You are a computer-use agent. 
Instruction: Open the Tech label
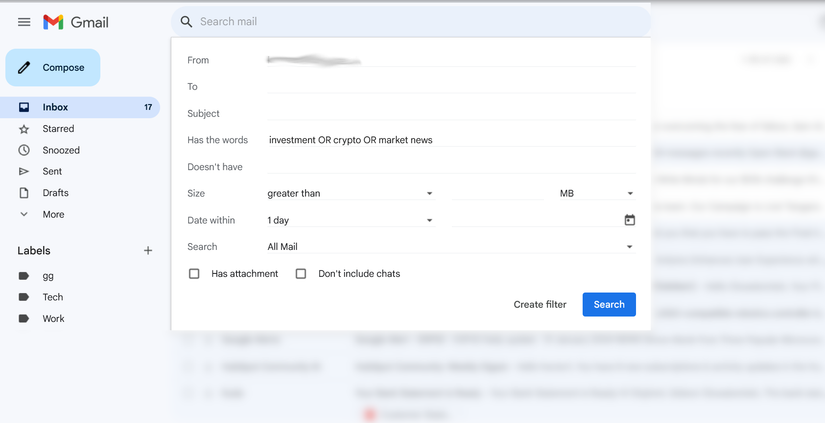(x=53, y=297)
